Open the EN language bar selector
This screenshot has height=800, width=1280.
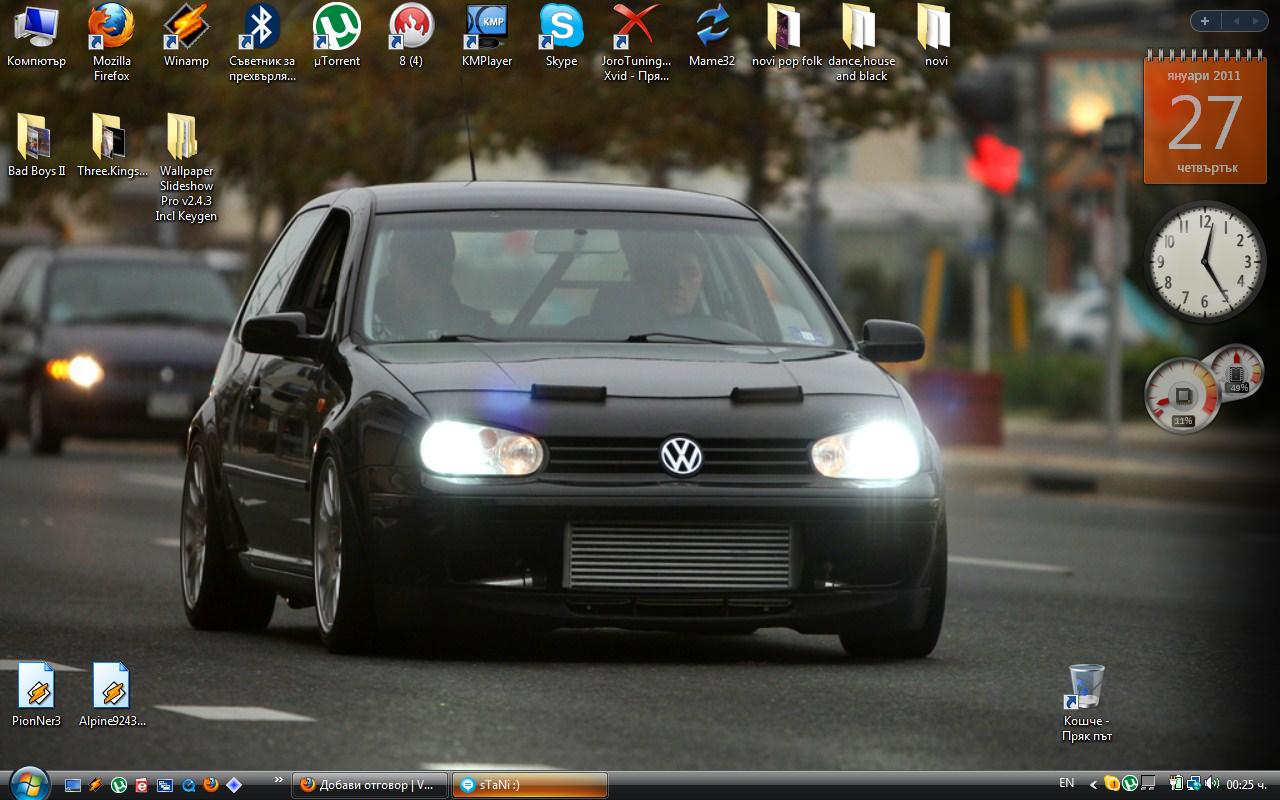click(1067, 784)
